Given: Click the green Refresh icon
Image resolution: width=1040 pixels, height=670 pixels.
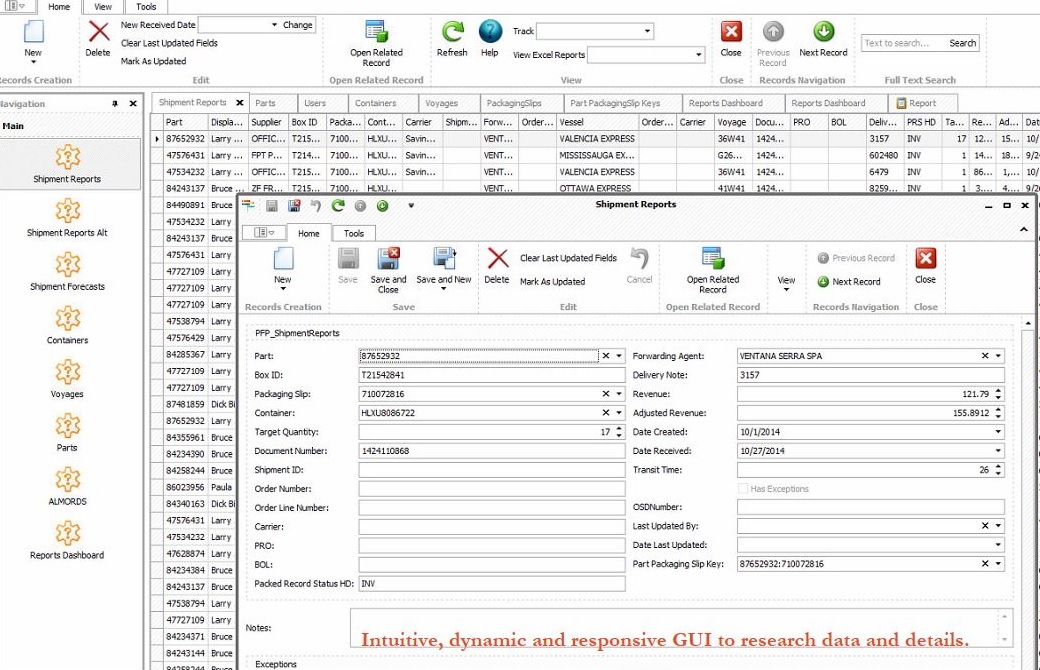Looking at the screenshot, I should tap(452, 32).
